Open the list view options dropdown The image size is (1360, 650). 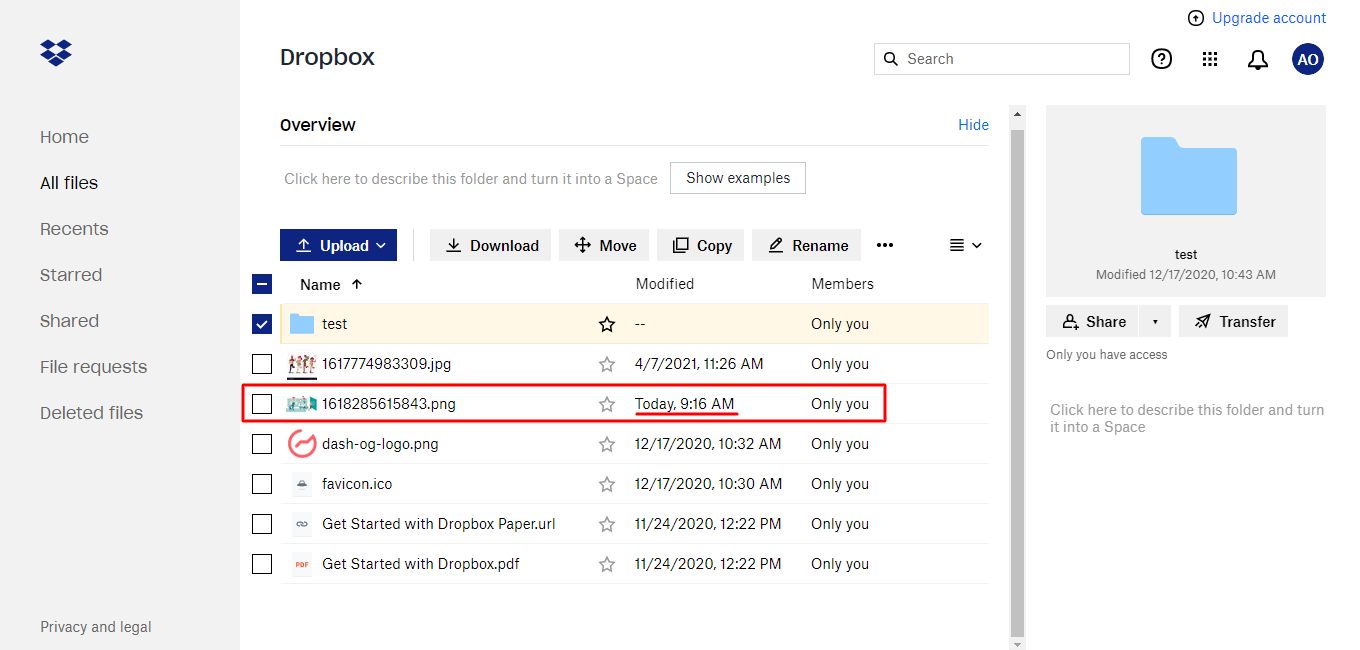(965, 245)
